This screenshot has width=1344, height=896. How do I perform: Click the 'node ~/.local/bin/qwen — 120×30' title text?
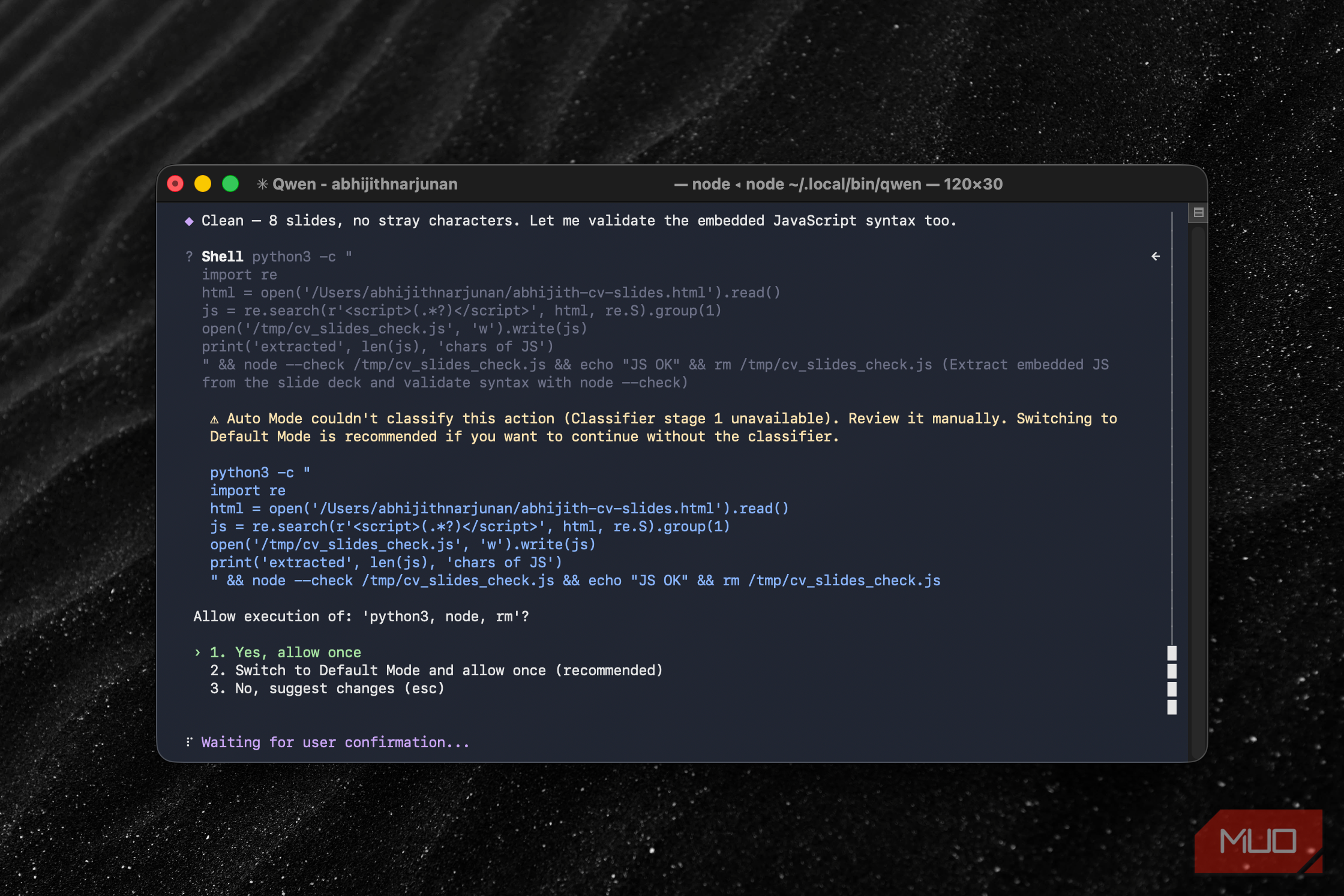click(x=874, y=184)
